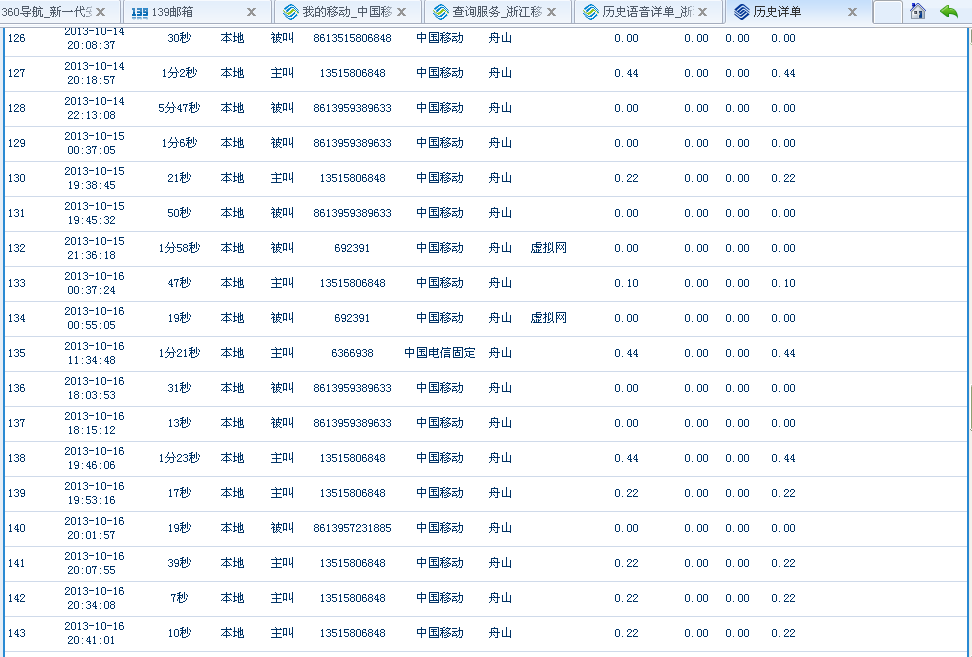
Task: Close the 360导航 tab
Action: (x=100, y=12)
